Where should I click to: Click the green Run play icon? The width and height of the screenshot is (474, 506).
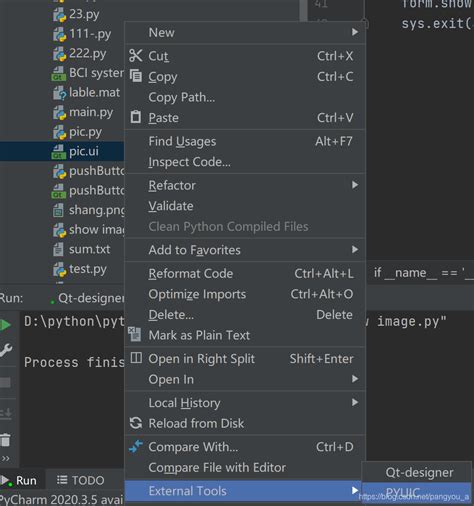point(5,325)
